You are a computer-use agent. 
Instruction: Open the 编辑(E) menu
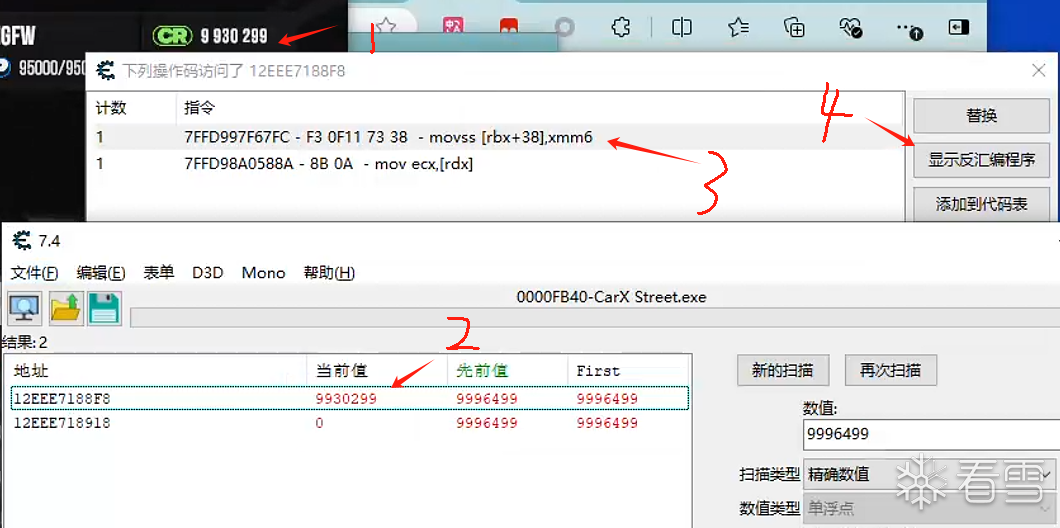[x=101, y=273]
